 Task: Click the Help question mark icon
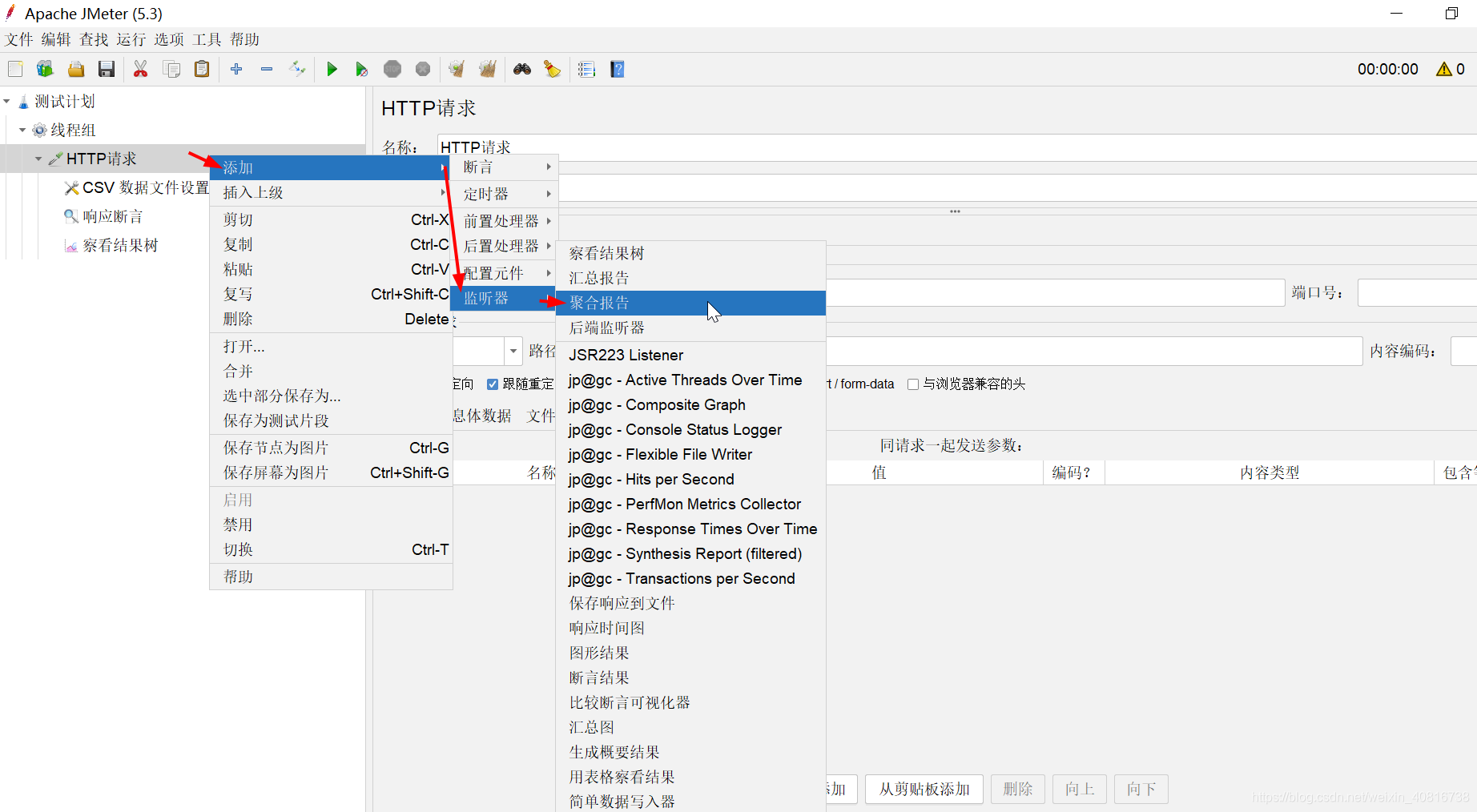(618, 69)
